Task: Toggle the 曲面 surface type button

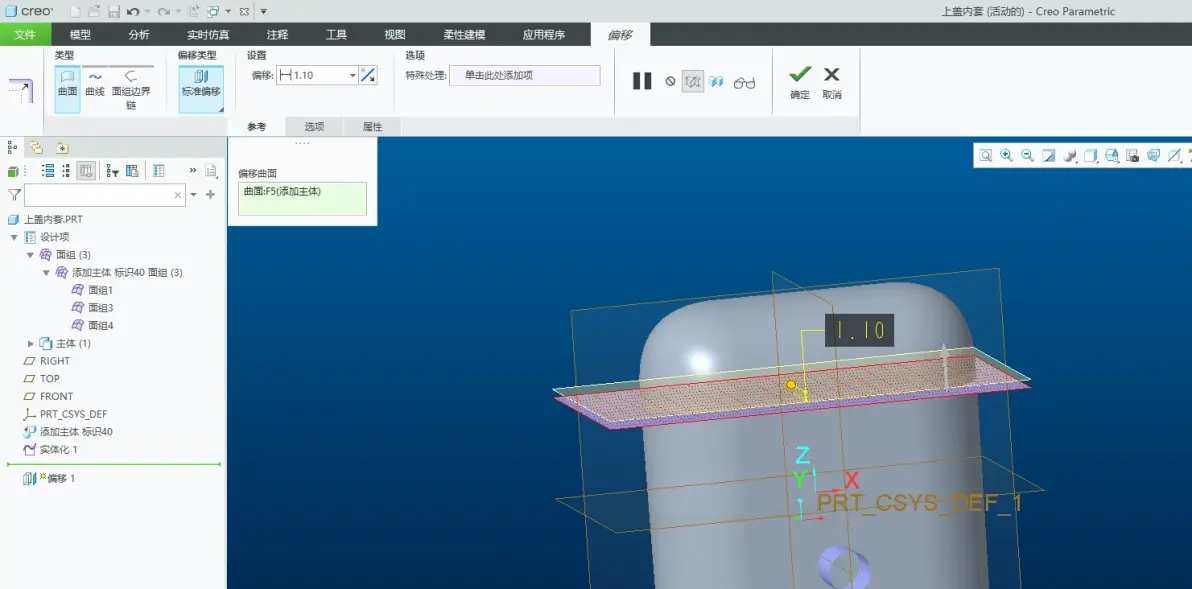Action: 68,84
